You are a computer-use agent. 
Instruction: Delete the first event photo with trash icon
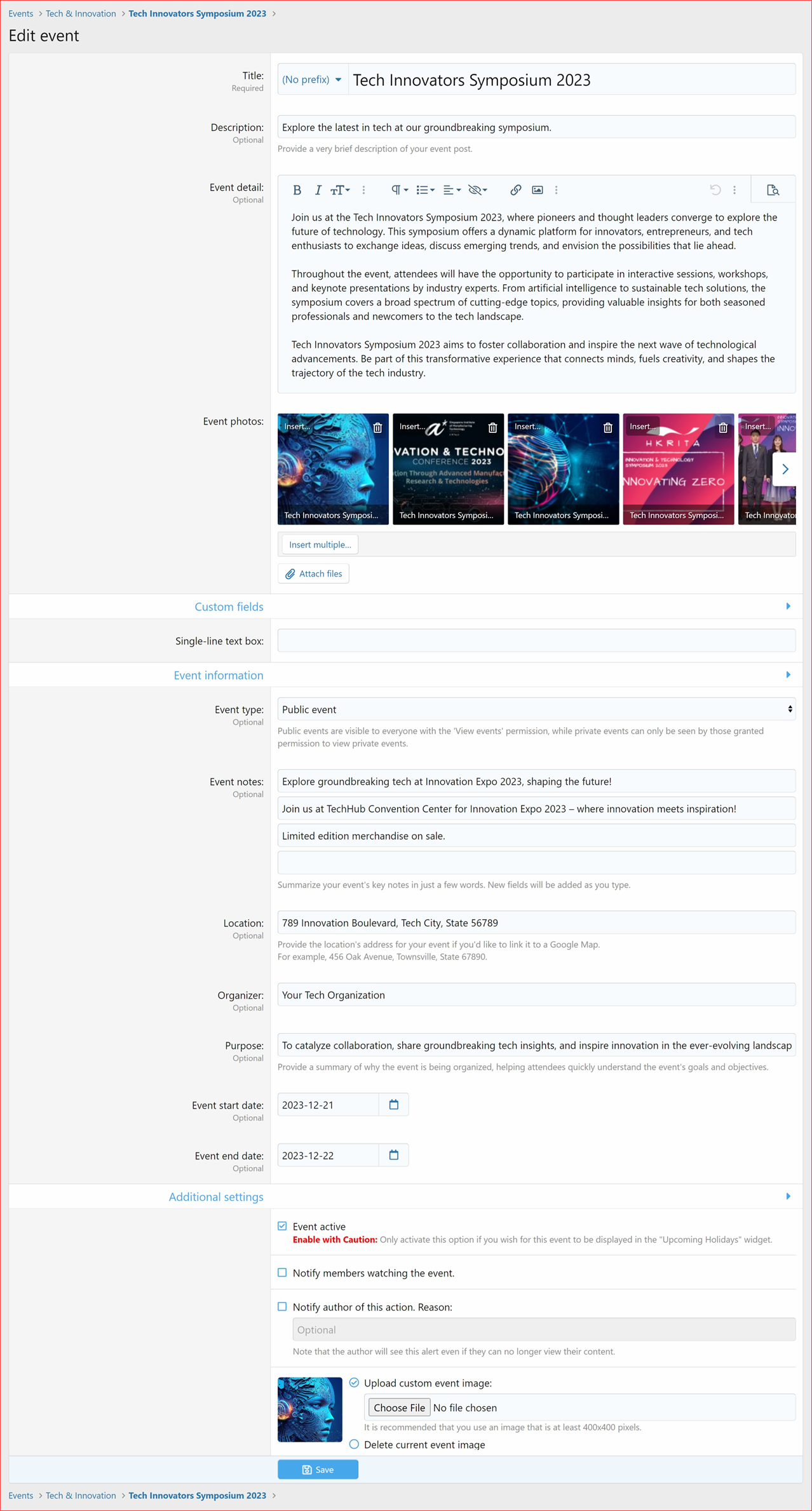click(x=377, y=428)
